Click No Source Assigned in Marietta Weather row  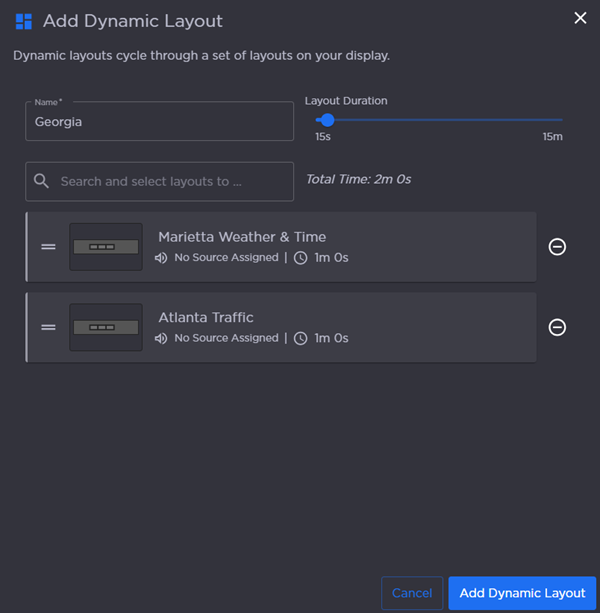pos(226,258)
